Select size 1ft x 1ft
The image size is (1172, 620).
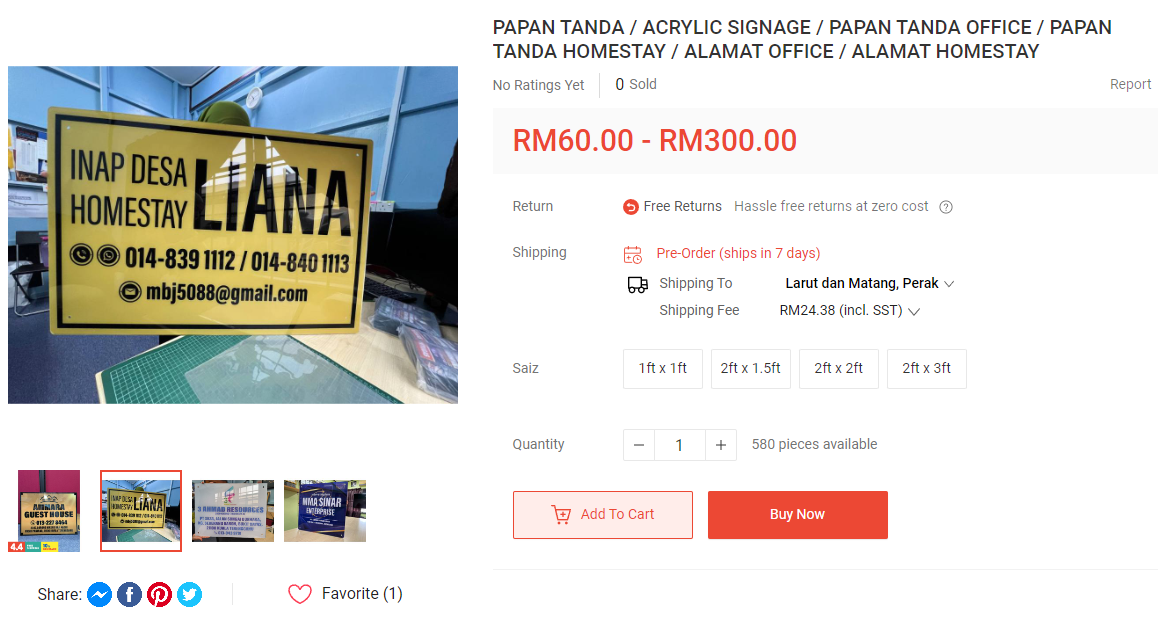[x=663, y=369]
